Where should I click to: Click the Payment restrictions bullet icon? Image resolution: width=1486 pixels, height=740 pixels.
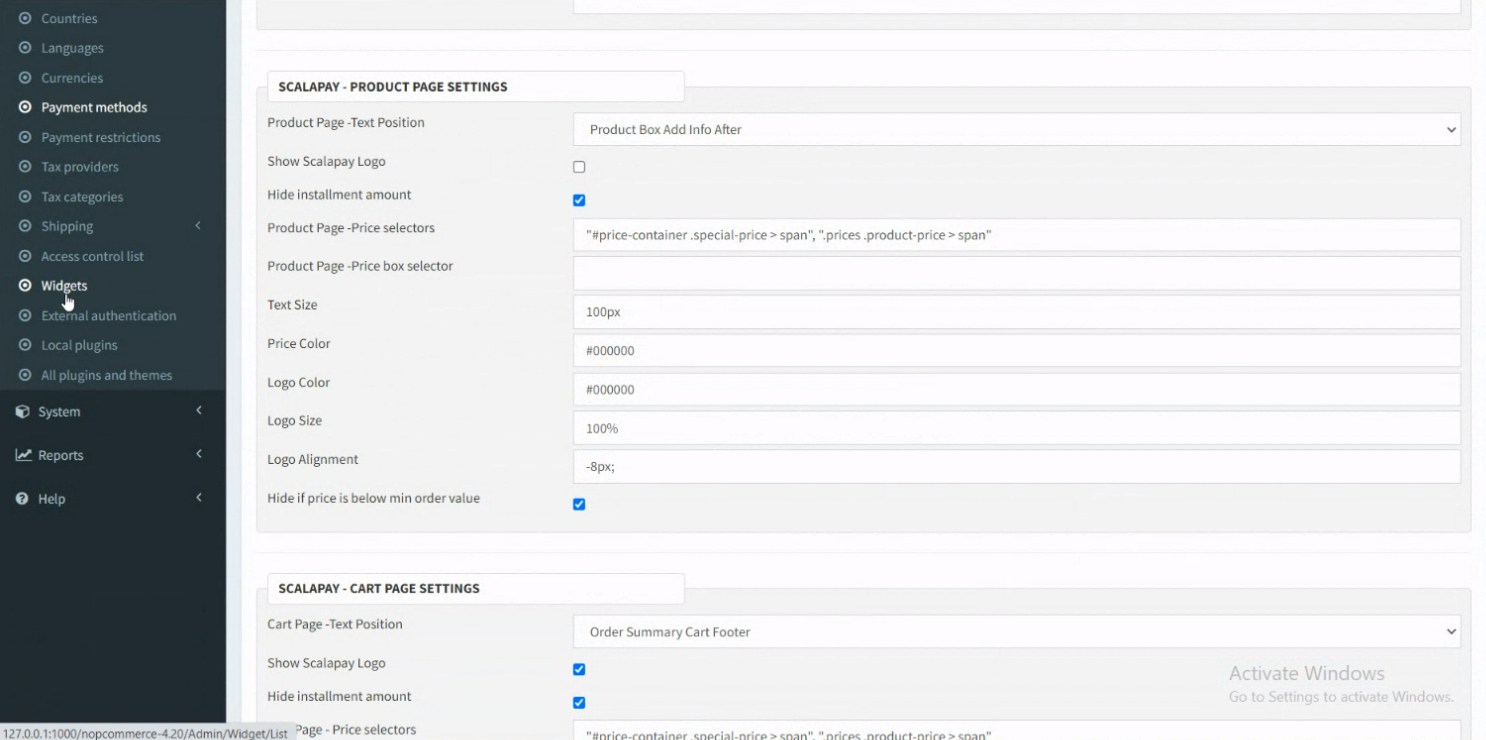(x=25, y=137)
